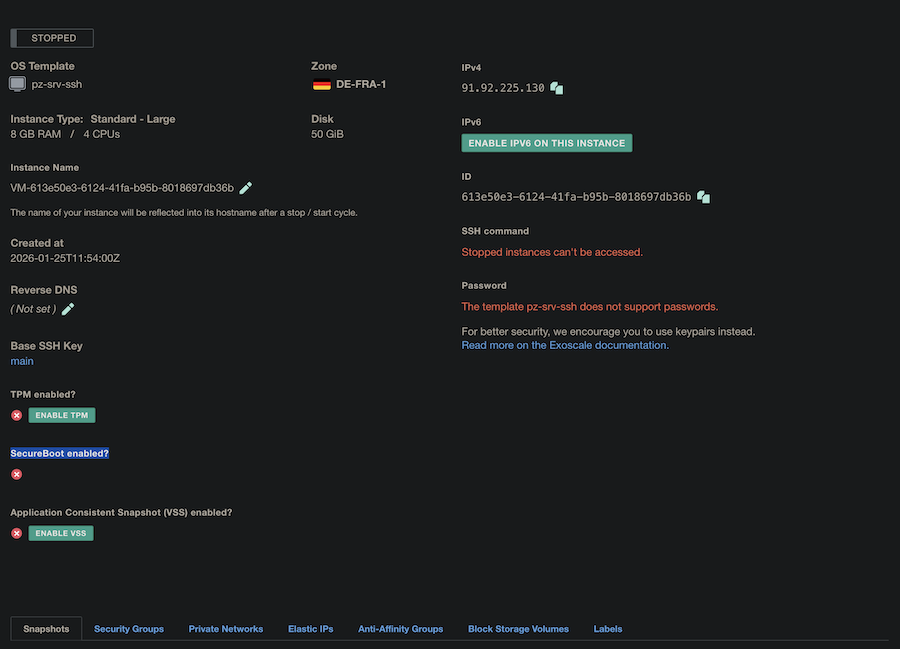Open the Security Groups tab

(x=129, y=629)
